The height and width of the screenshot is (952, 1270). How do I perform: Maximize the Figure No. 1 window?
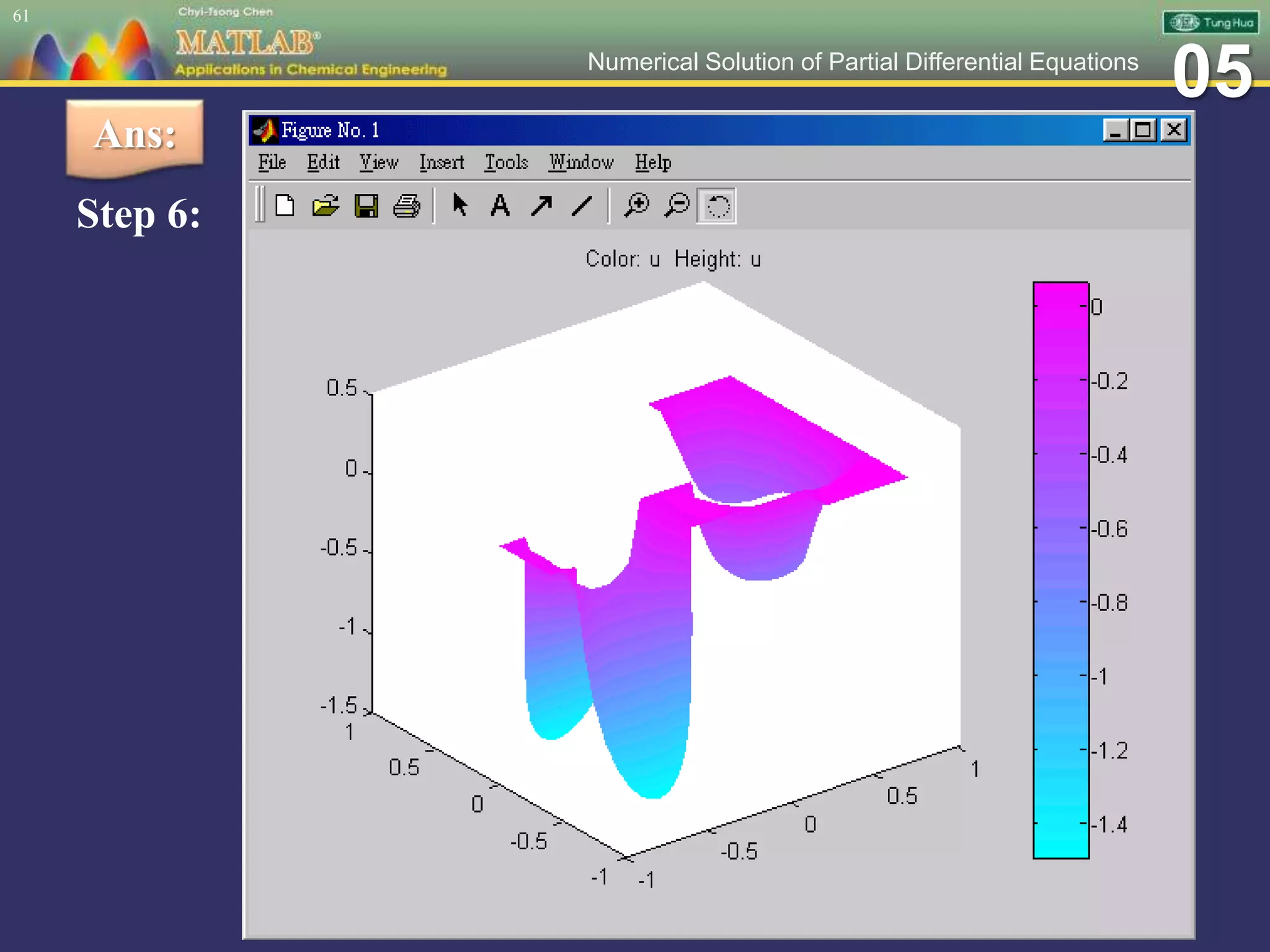(x=1143, y=130)
